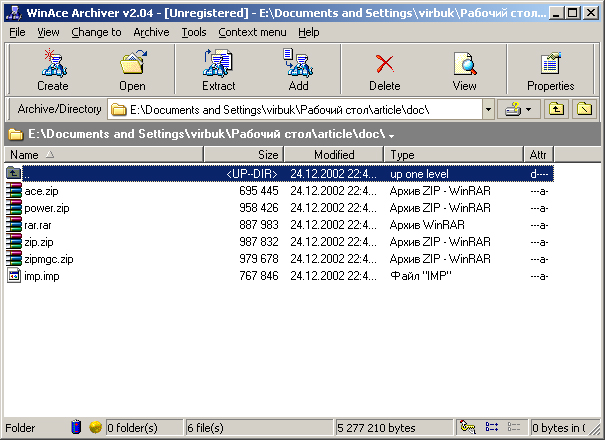Image resolution: width=605 pixels, height=440 pixels.
Task: Click the size value 987 832
Action: click(x=259, y=242)
